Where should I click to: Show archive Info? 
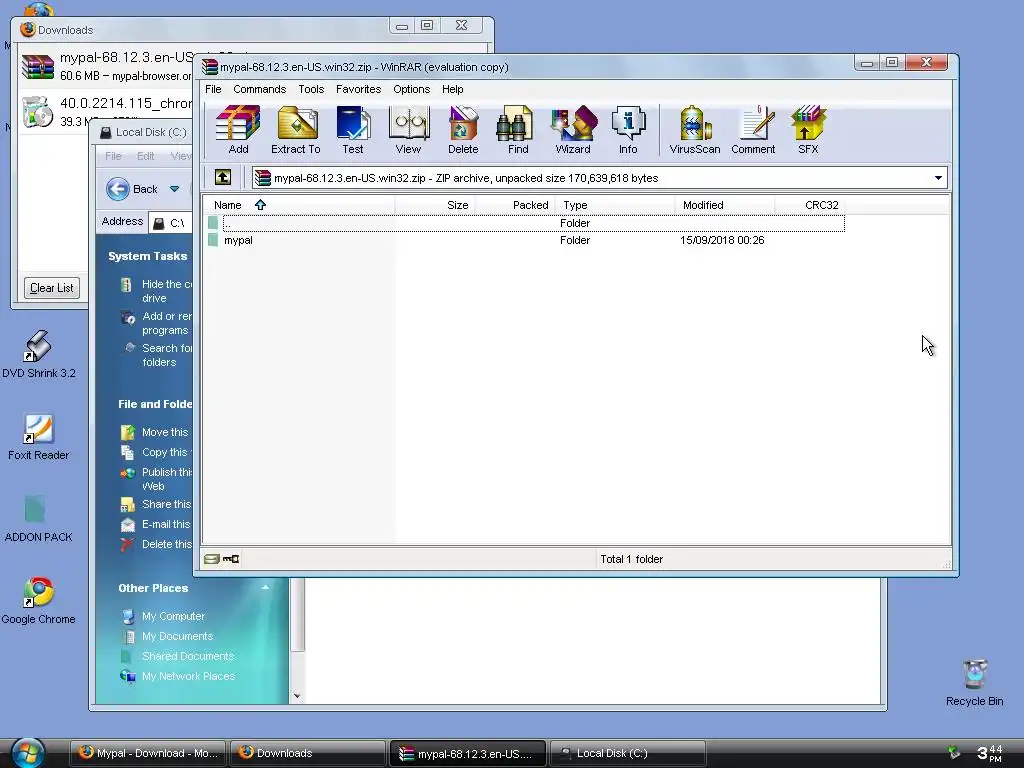(x=628, y=130)
